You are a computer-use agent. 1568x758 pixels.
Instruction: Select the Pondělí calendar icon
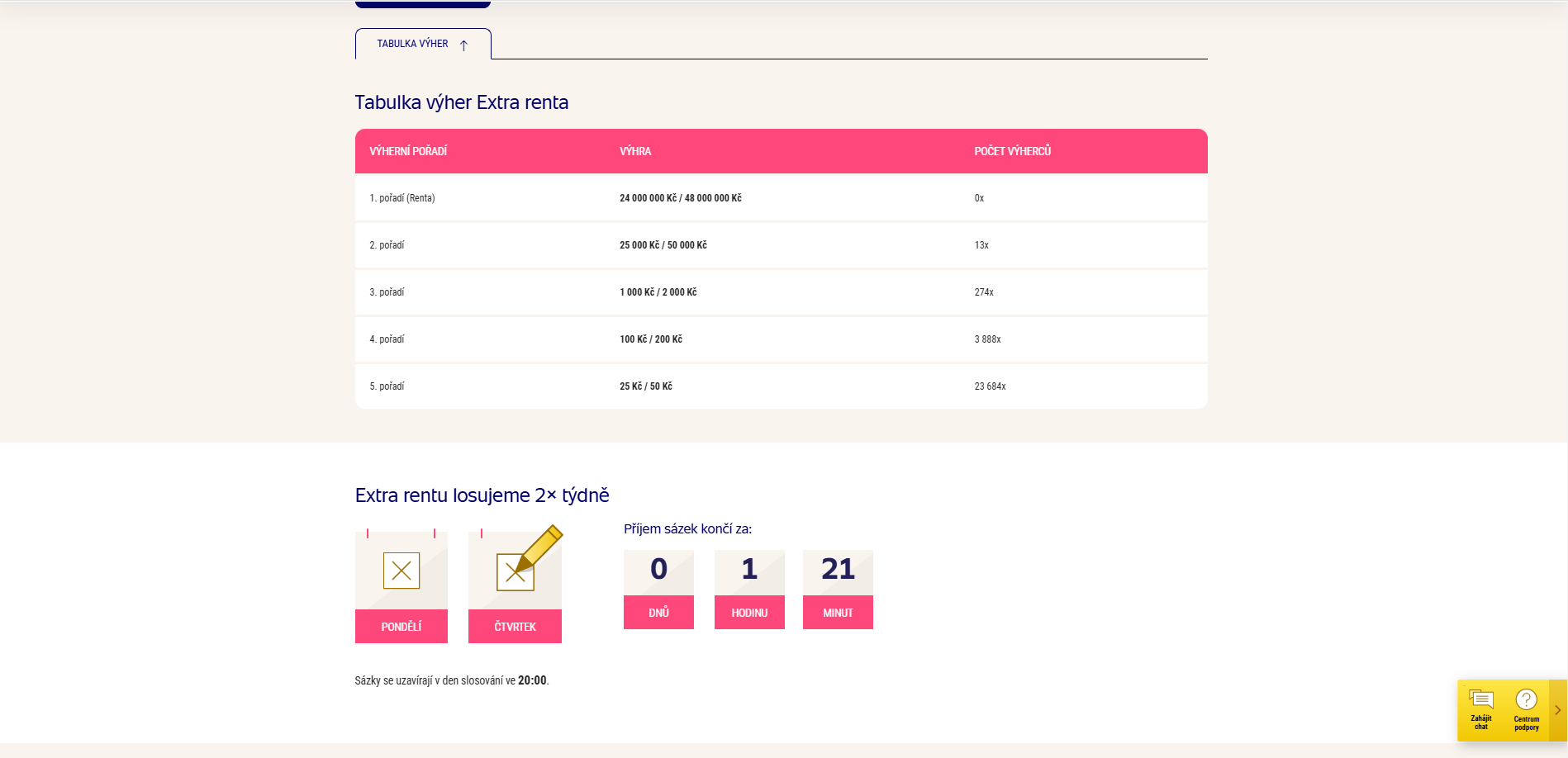402,570
